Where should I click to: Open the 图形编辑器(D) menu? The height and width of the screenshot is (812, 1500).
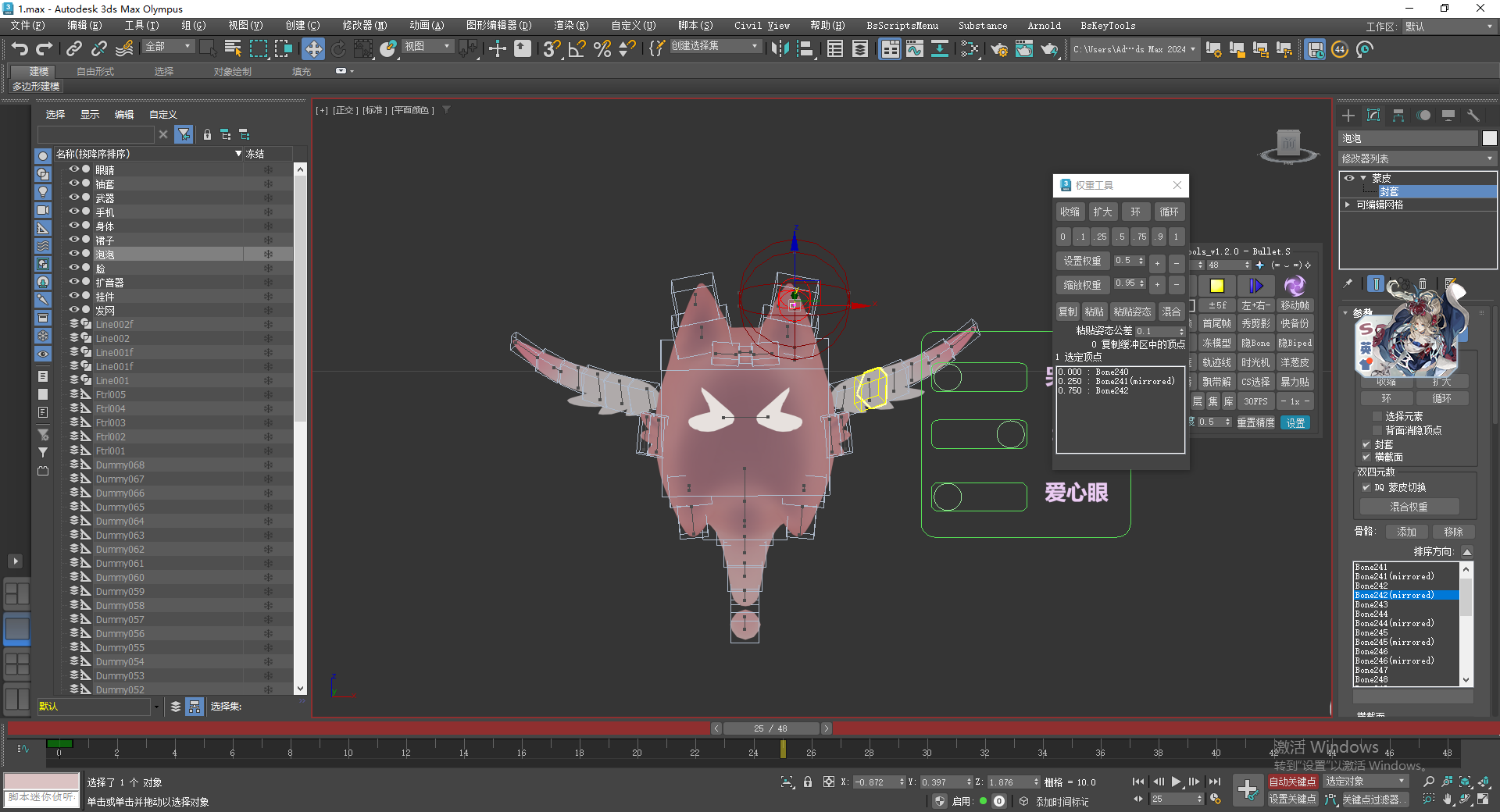[x=498, y=26]
